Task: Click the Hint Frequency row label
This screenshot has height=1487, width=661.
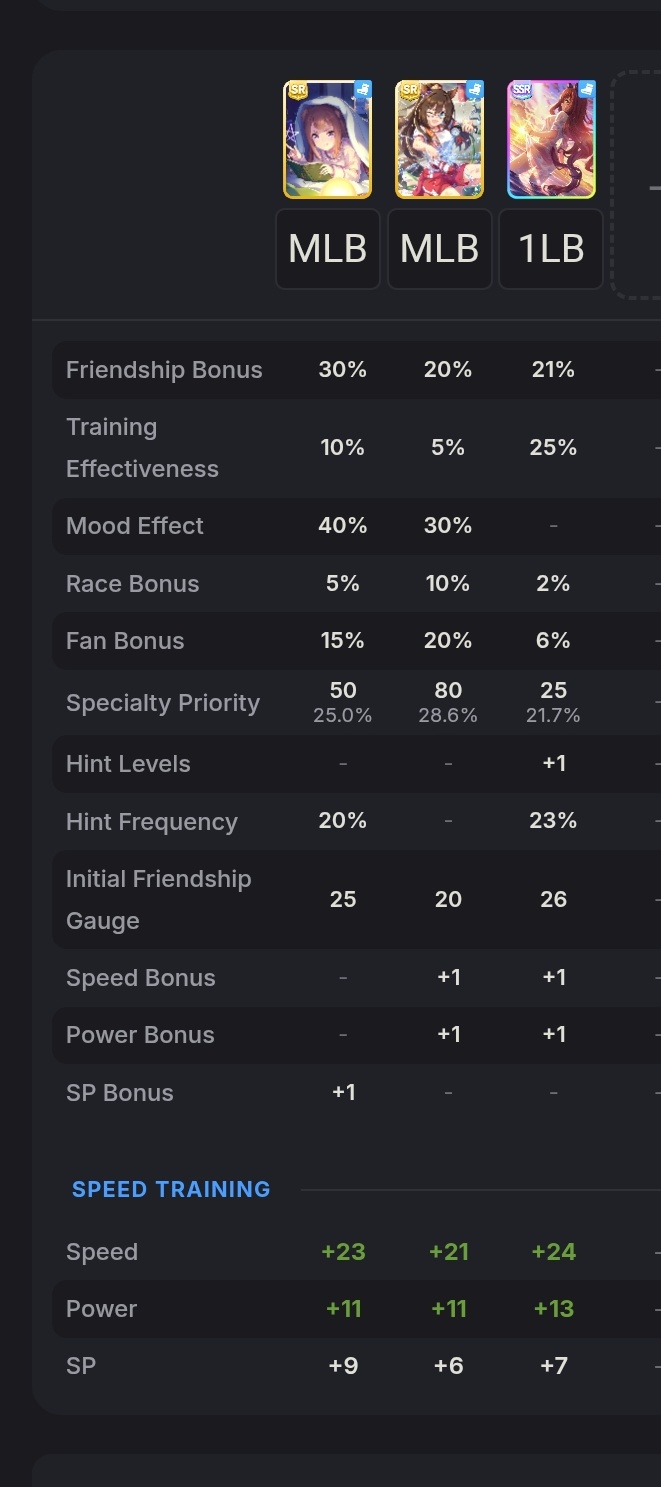Action: [x=152, y=822]
